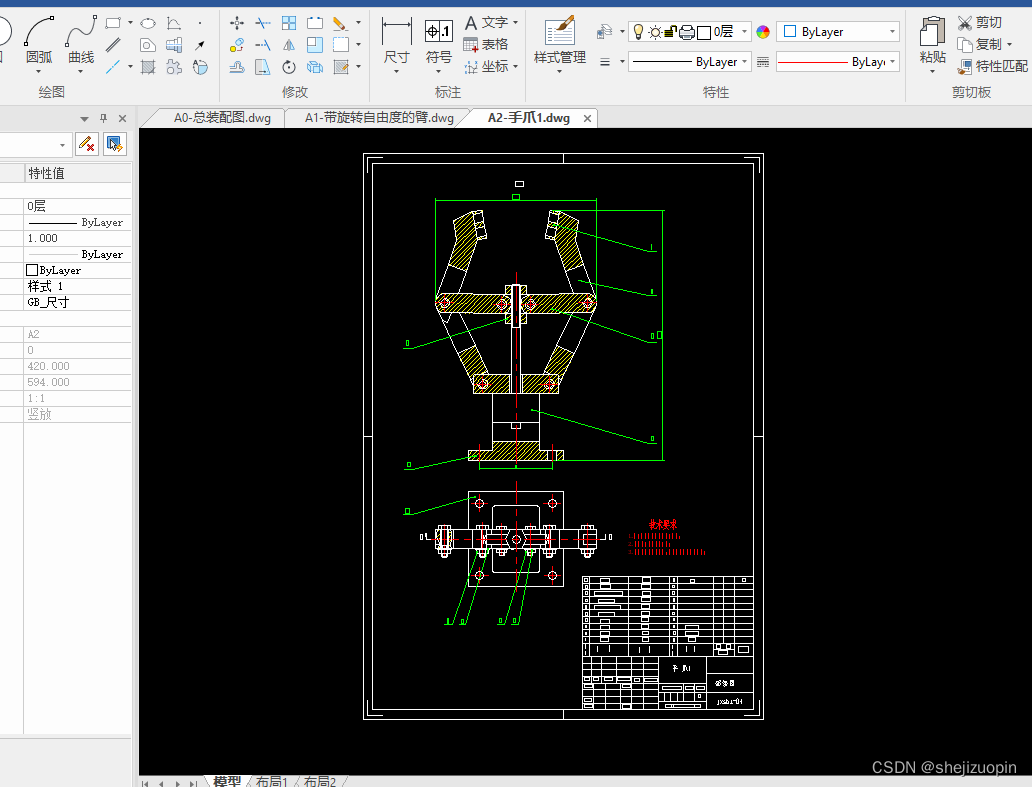Choose the Rectangle draw tool
This screenshot has width=1032, height=787.
(x=113, y=23)
